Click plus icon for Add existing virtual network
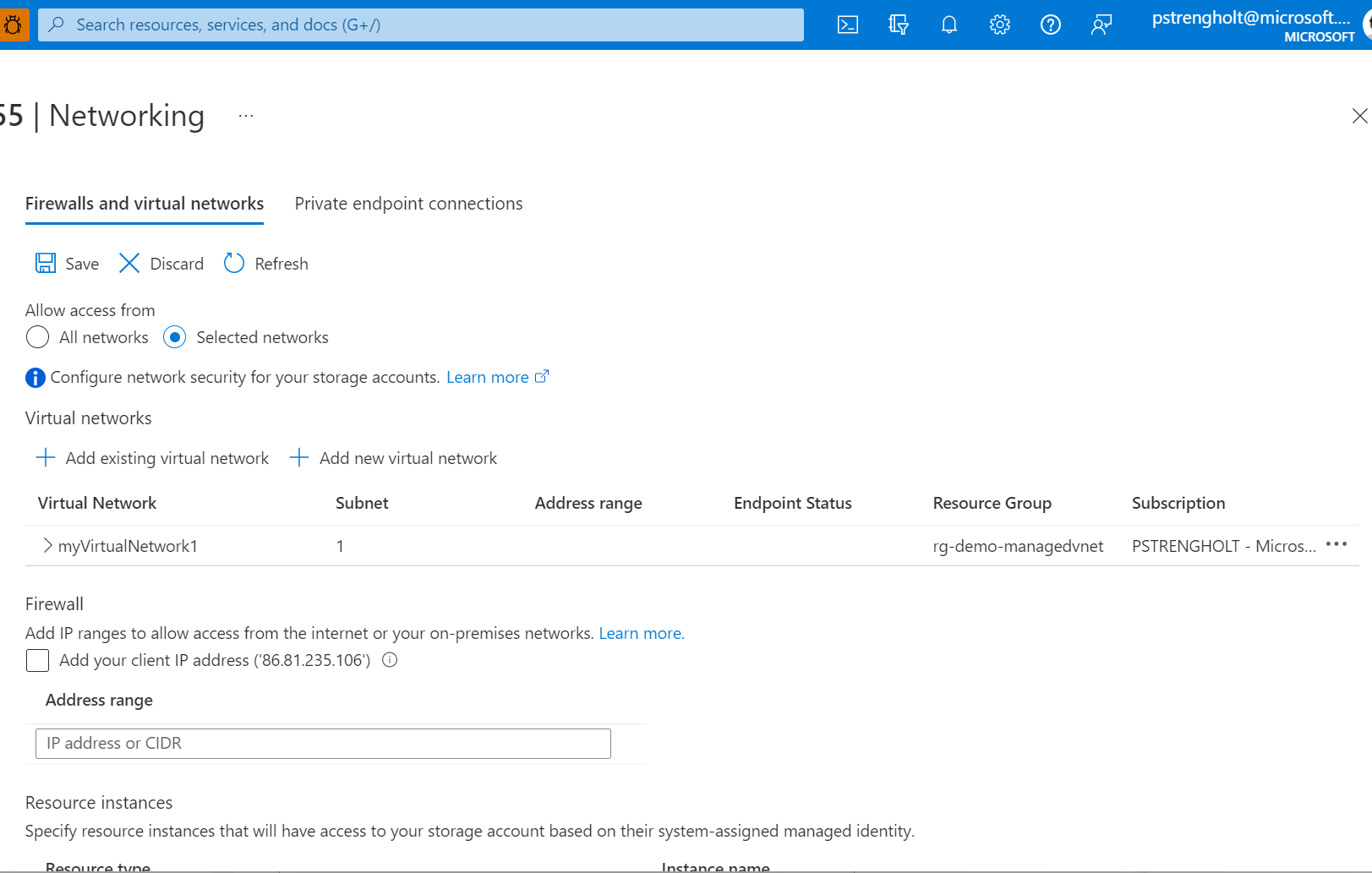 point(46,457)
